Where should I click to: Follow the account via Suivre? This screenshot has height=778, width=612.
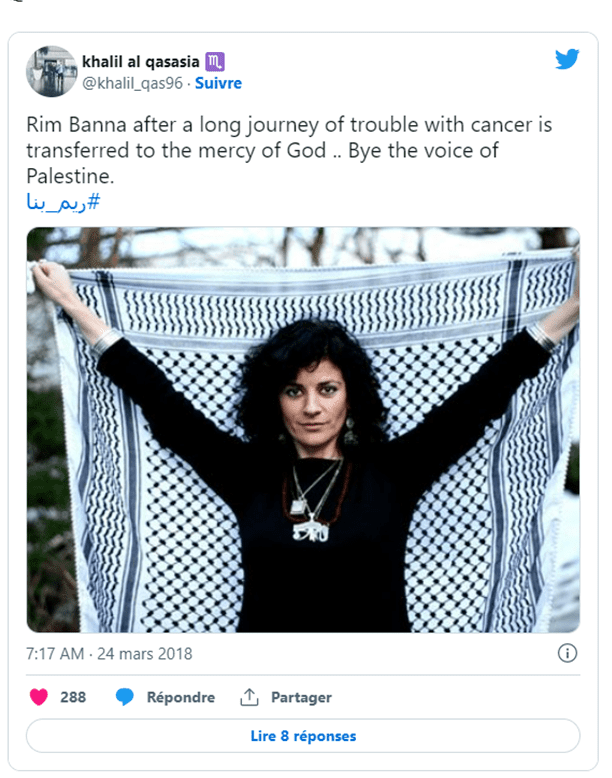(x=218, y=83)
